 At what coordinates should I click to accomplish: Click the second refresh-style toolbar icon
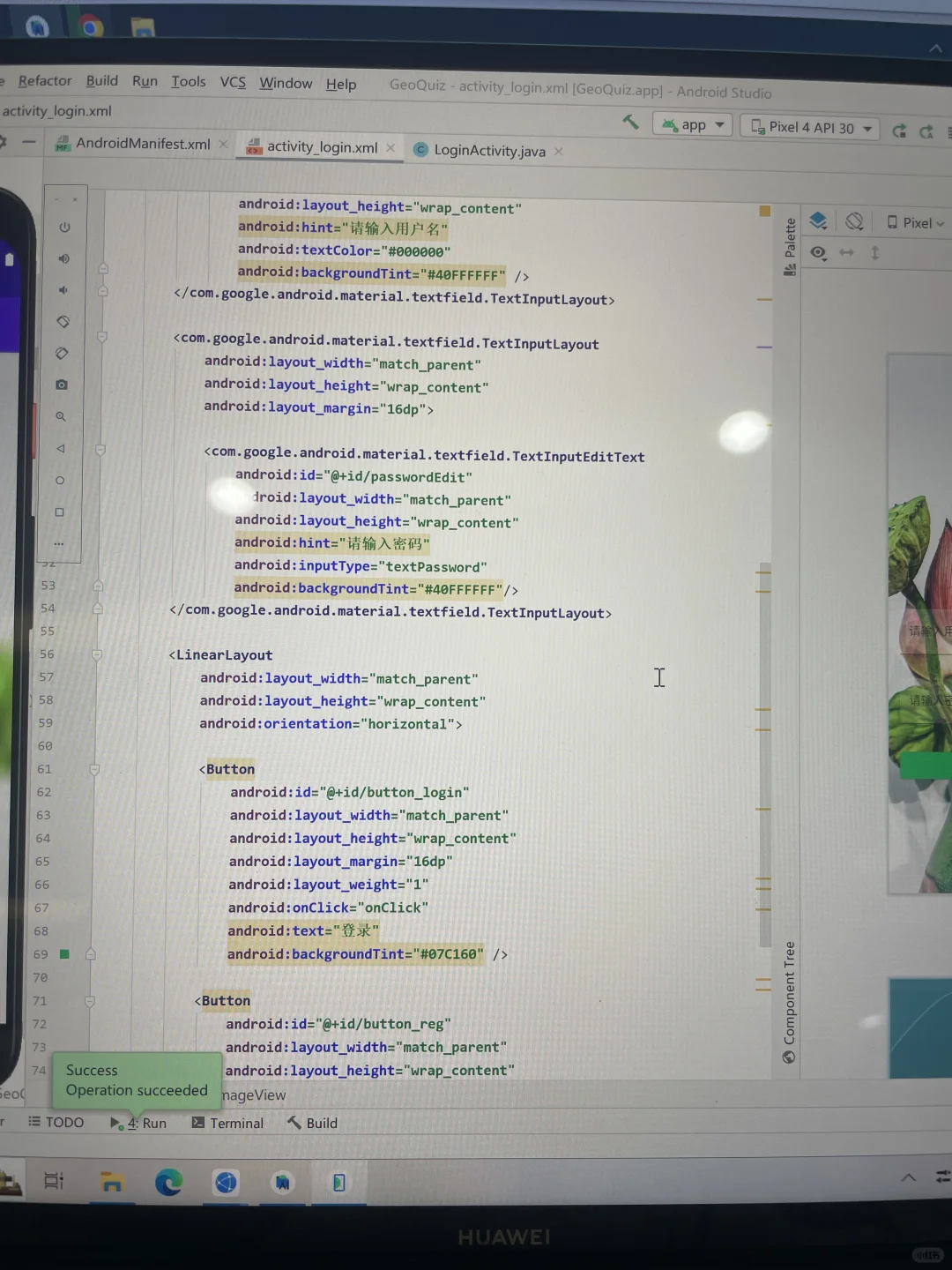pos(926,131)
